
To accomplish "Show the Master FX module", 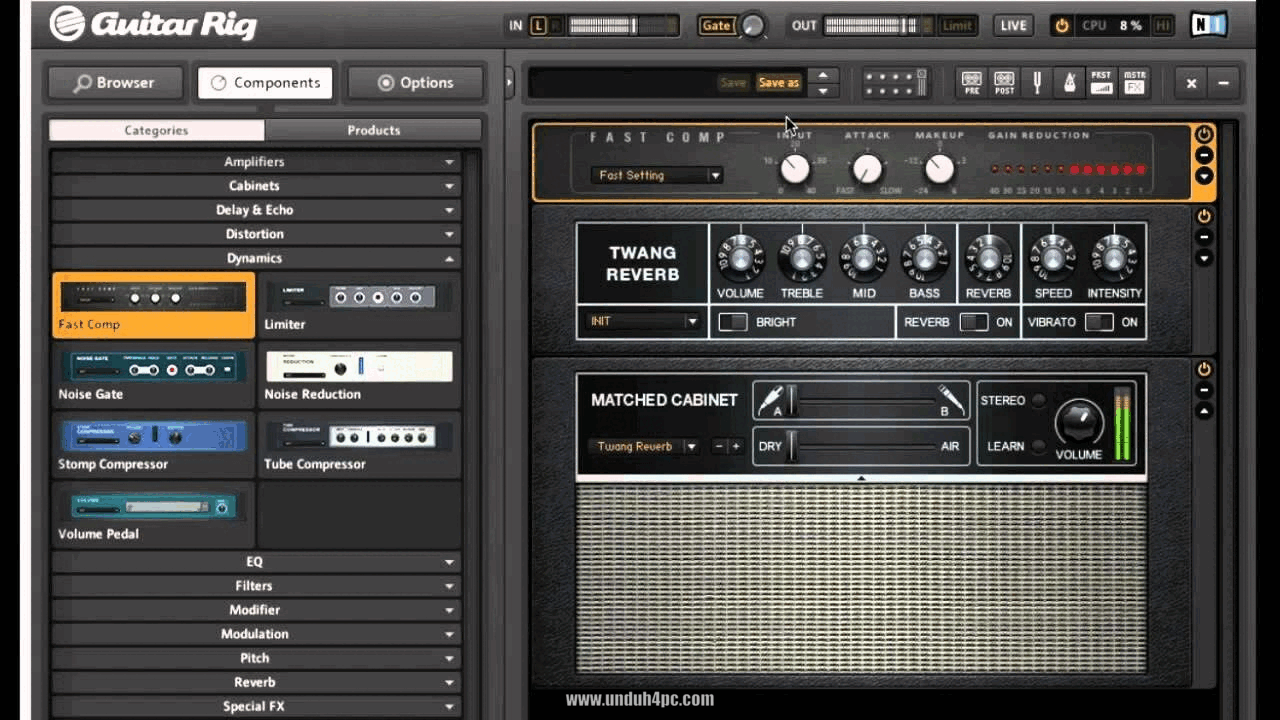I will (1134, 82).
